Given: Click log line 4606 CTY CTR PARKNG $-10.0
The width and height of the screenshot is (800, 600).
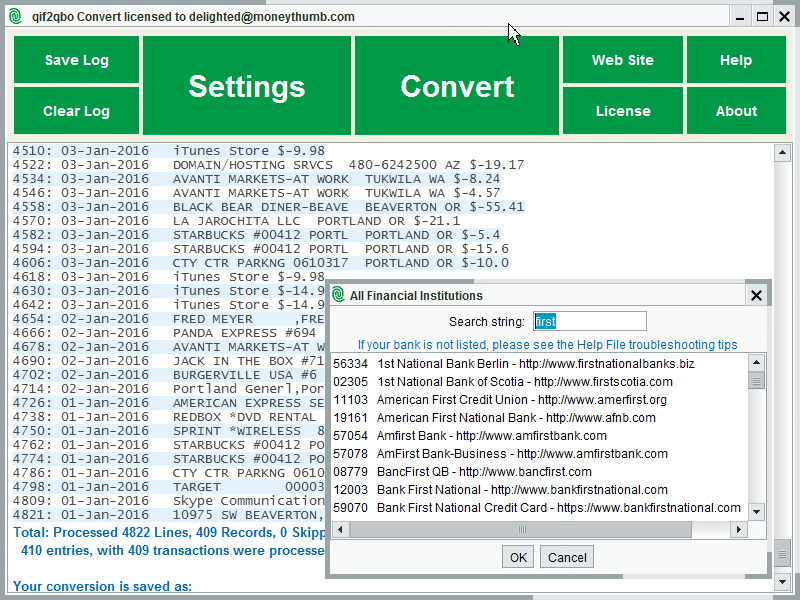Looking at the screenshot, I should tap(261, 263).
